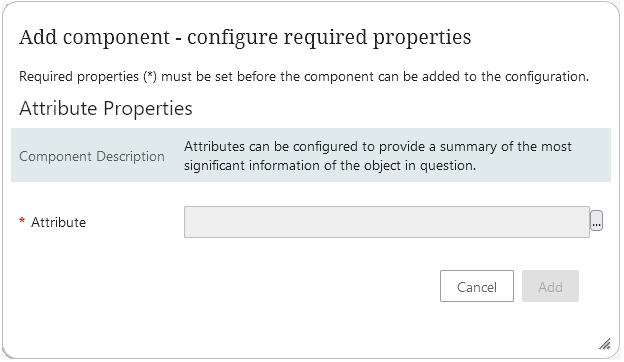Click the 'Required properties (*)' instruction sentence
624x362 pixels.
[304, 76]
